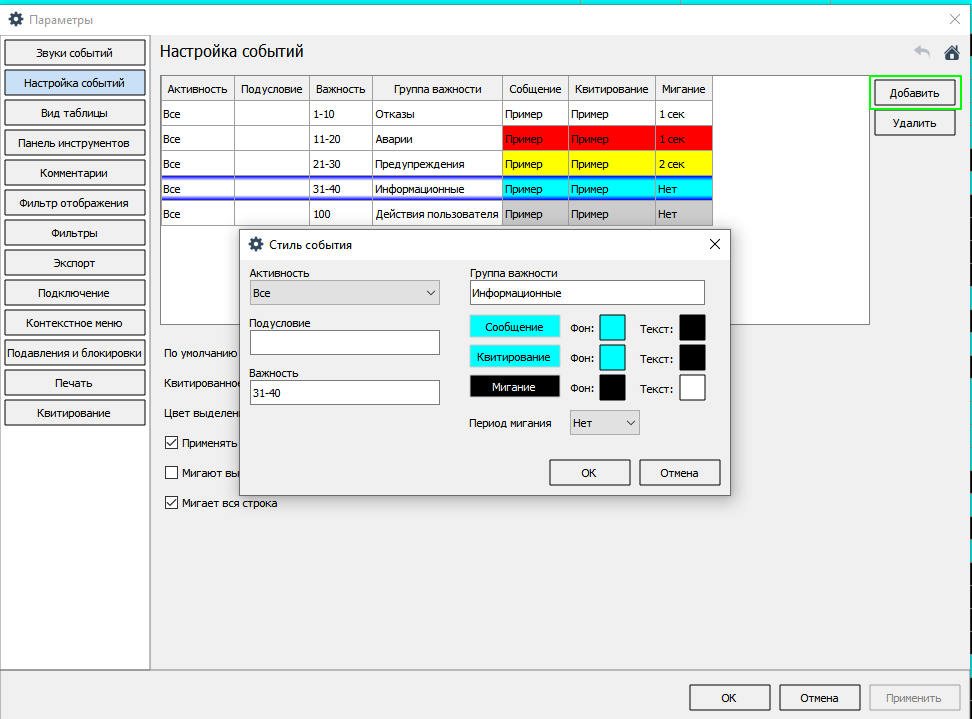Screen dimensions: 972x719
Task: Click the home icon in the settings header
Action: tap(951, 52)
